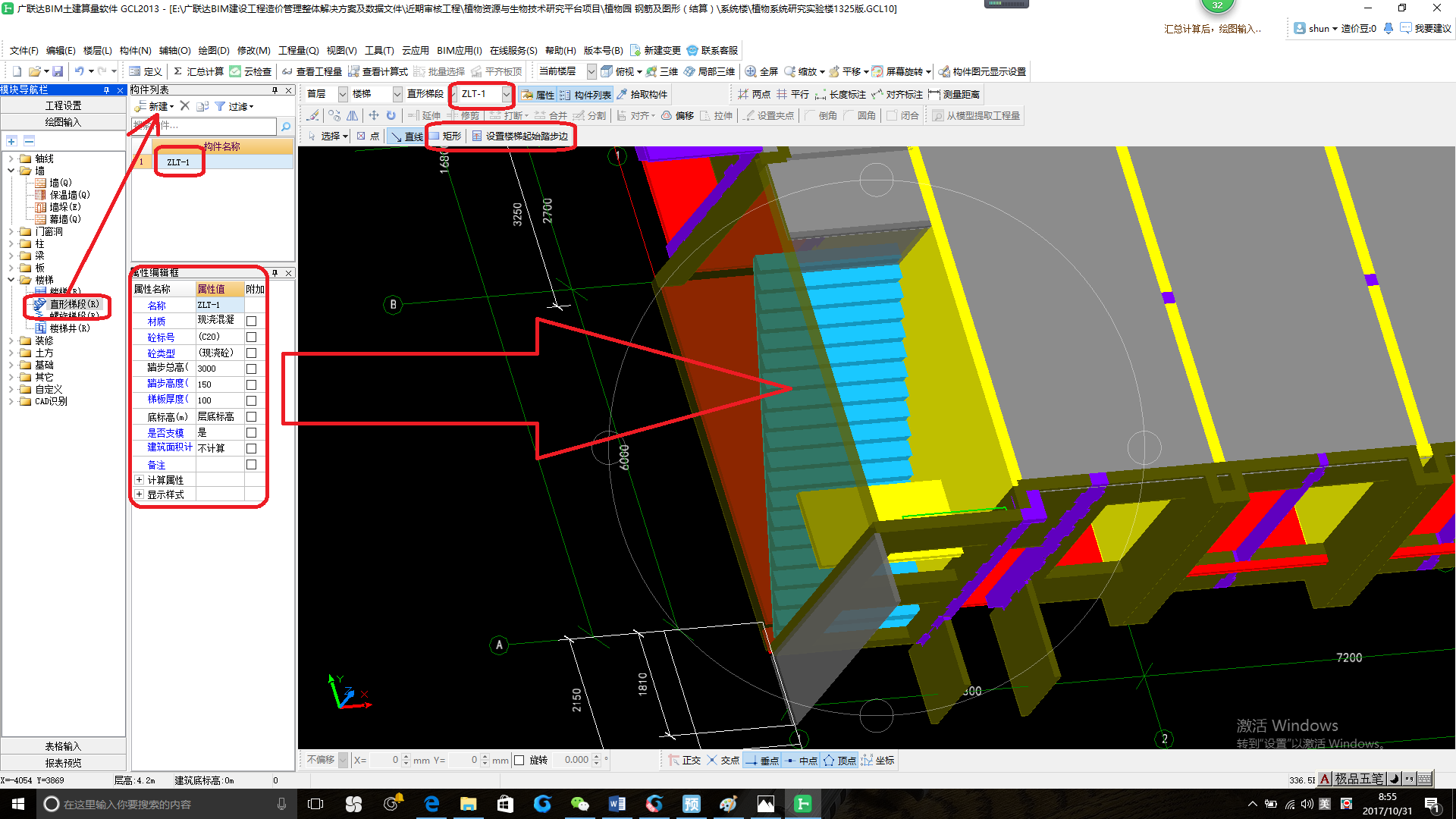Click the move tool icon
Screen dimensions: 1456x819
click(374, 115)
